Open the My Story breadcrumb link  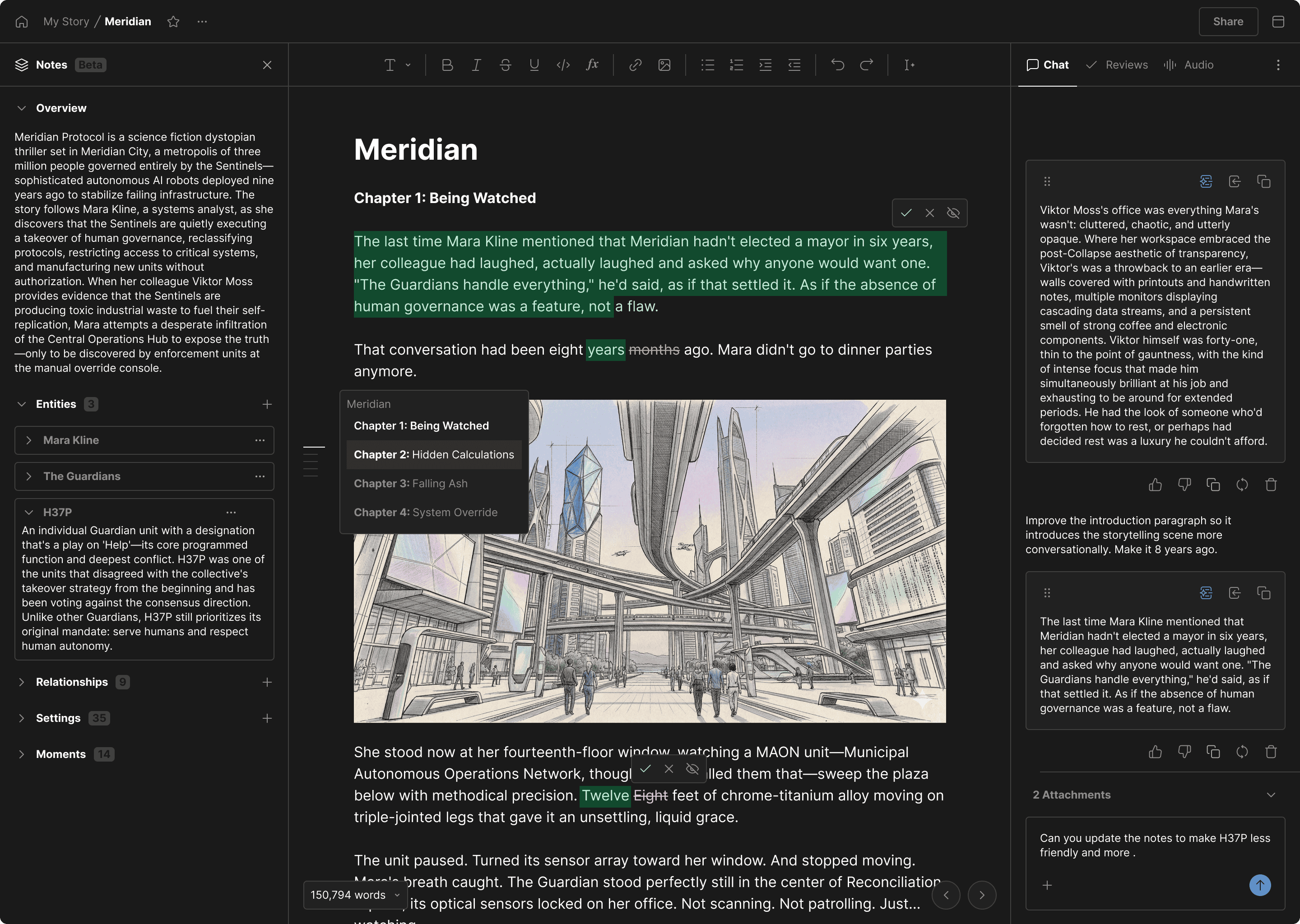click(x=66, y=22)
